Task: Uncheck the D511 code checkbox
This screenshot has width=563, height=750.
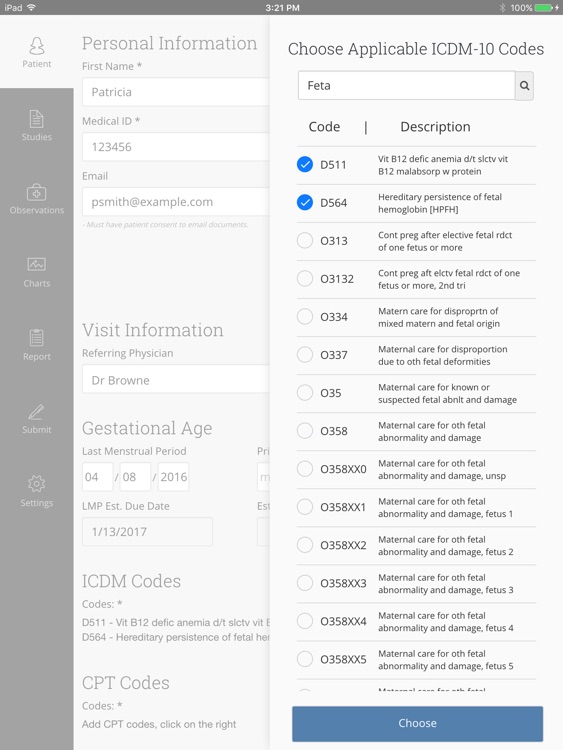Action: (x=305, y=165)
